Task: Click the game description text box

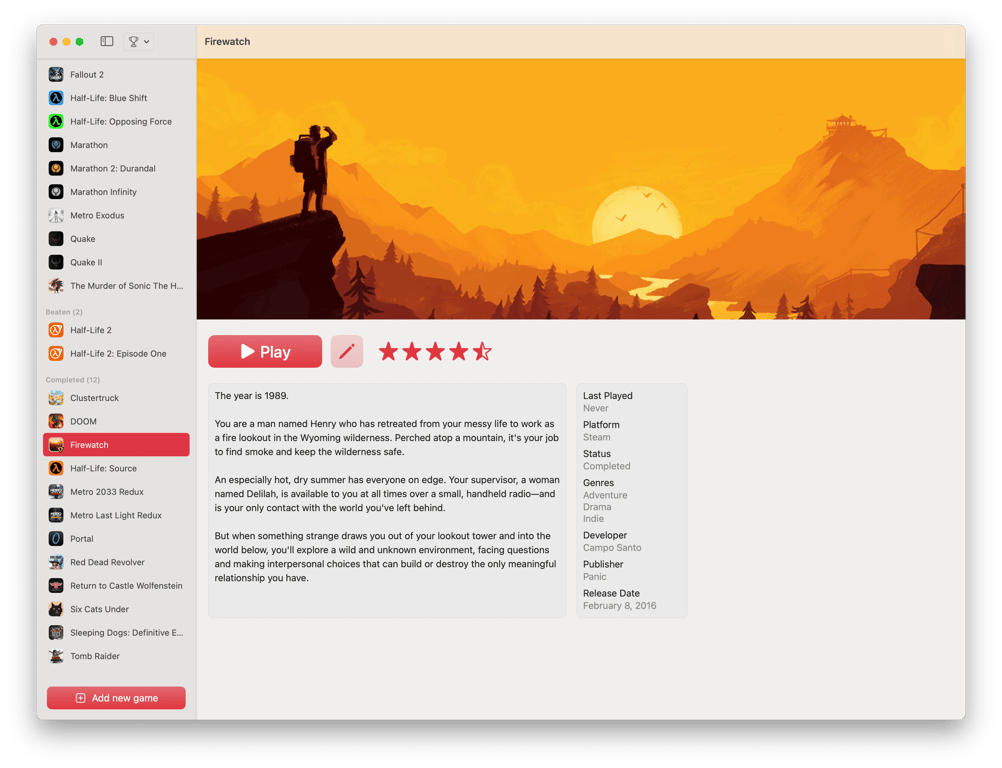Action: 387,500
